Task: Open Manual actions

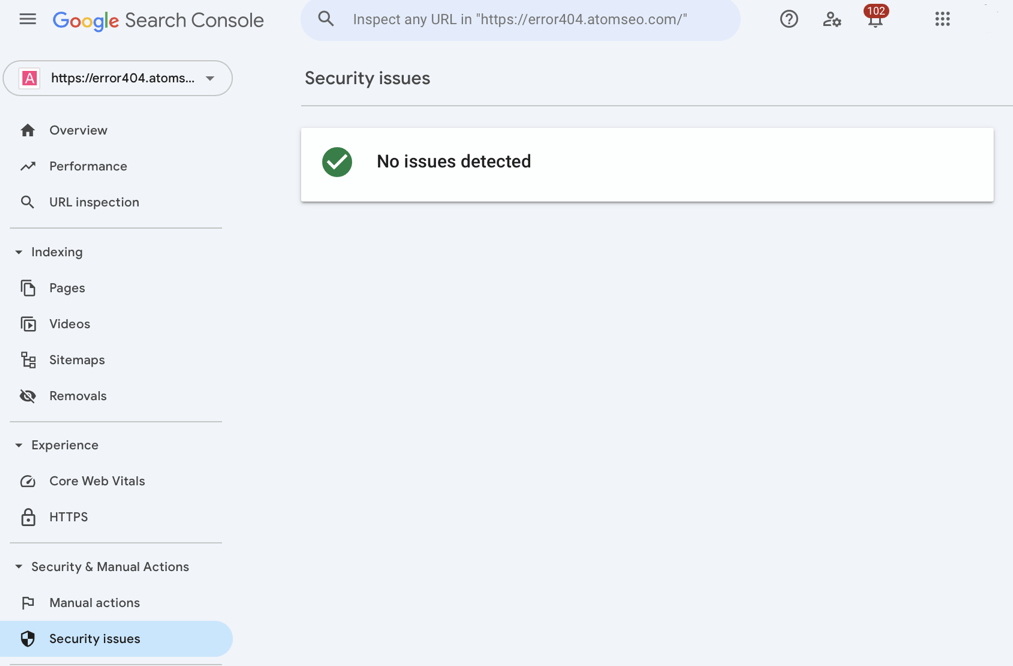Action: click(93, 602)
